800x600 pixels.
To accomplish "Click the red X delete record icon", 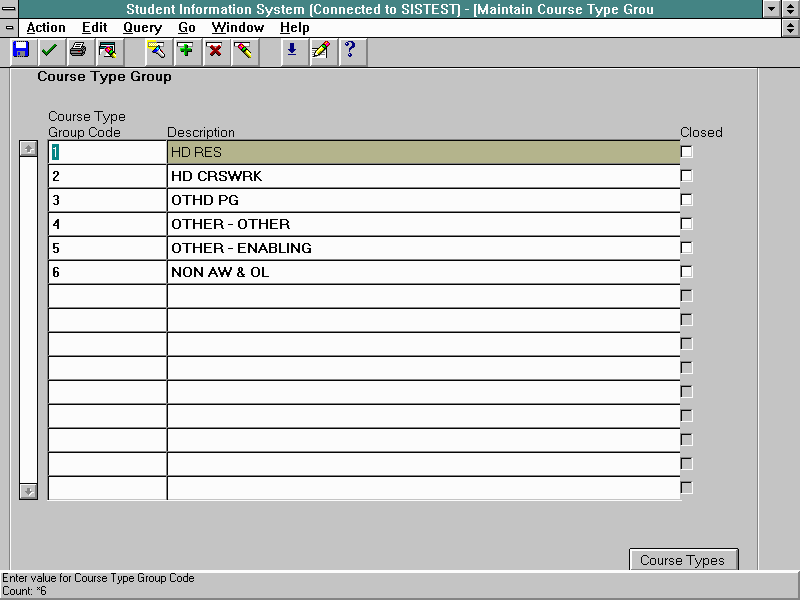I will tap(214, 50).
